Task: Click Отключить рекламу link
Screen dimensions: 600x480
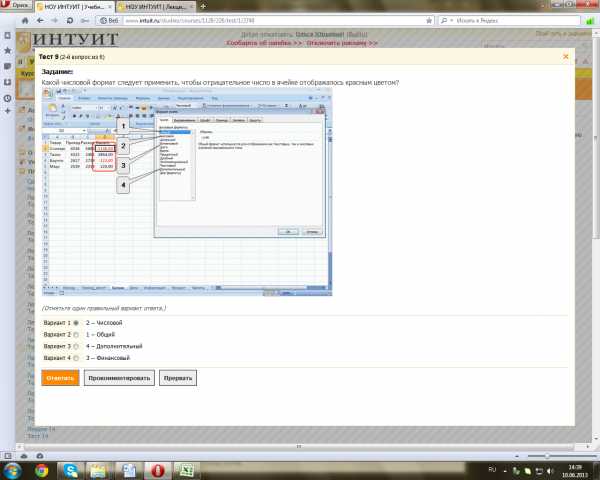Action: pyautogui.click(x=342, y=43)
